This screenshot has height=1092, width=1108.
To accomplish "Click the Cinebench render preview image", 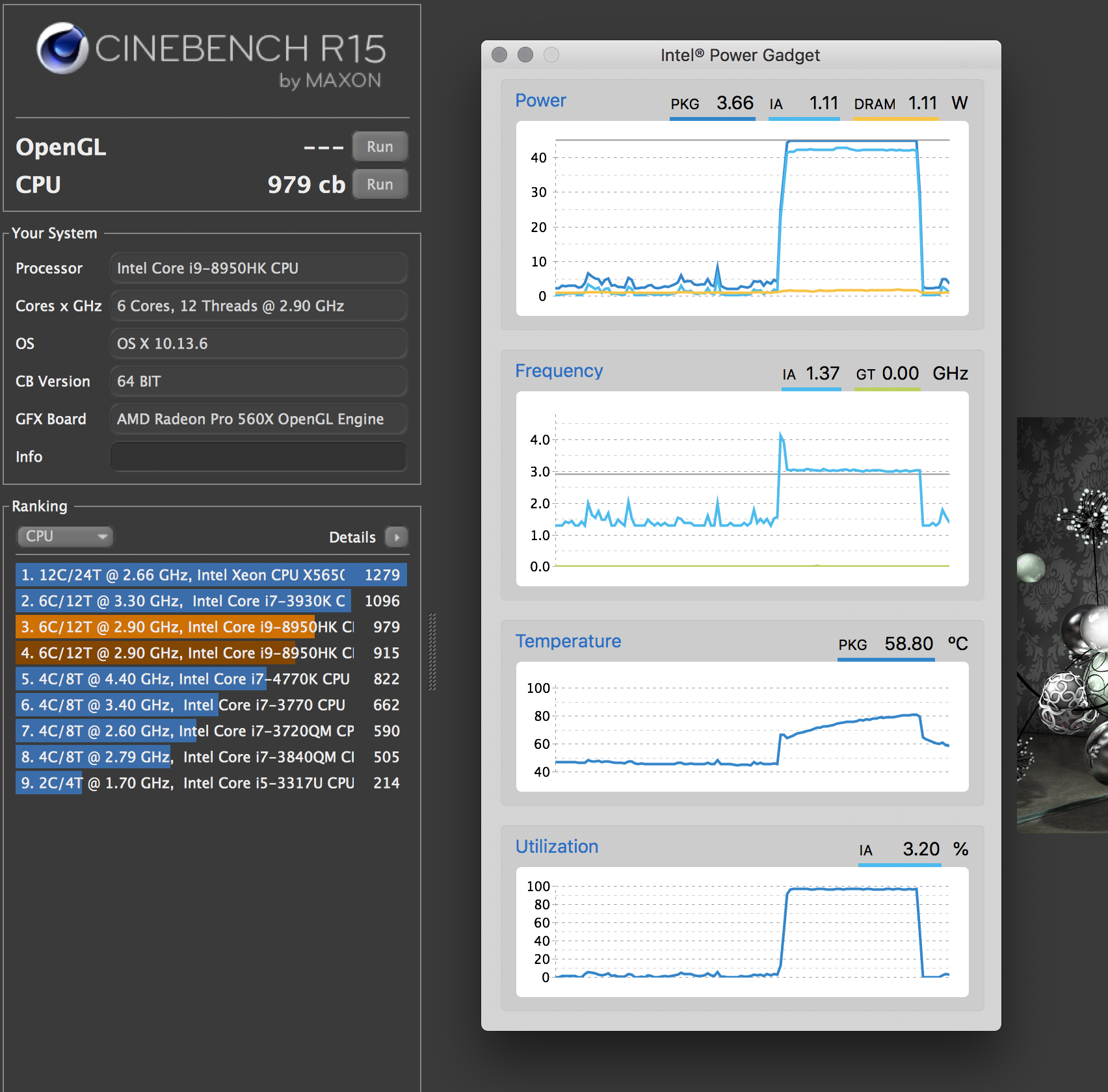I will [1062, 625].
